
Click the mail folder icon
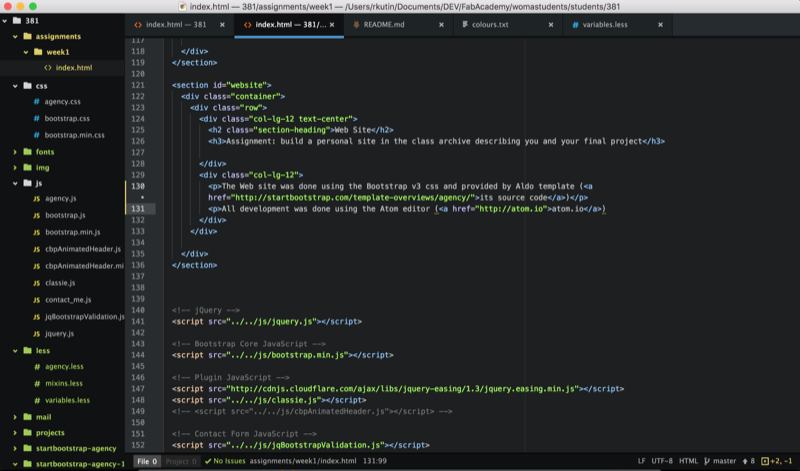(28, 417)
